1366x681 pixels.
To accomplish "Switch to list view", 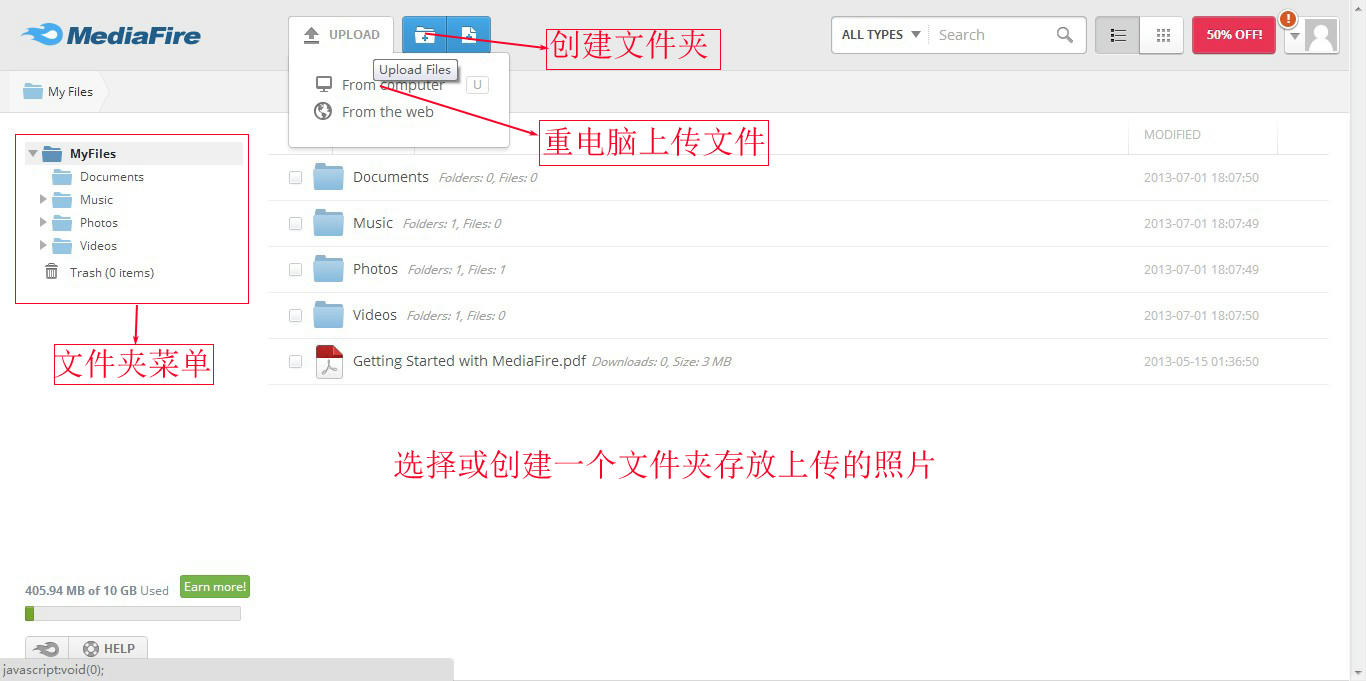I will pyautogui.click(x=1118, y=35).
